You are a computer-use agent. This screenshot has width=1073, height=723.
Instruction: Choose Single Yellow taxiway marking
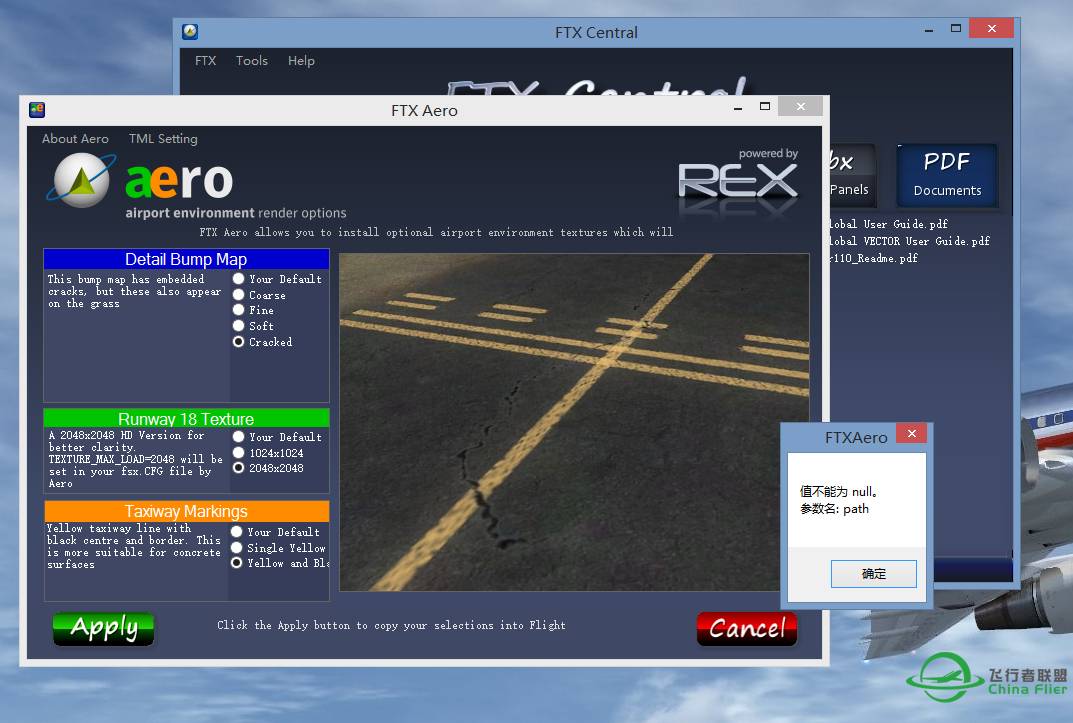pos(238,548)
